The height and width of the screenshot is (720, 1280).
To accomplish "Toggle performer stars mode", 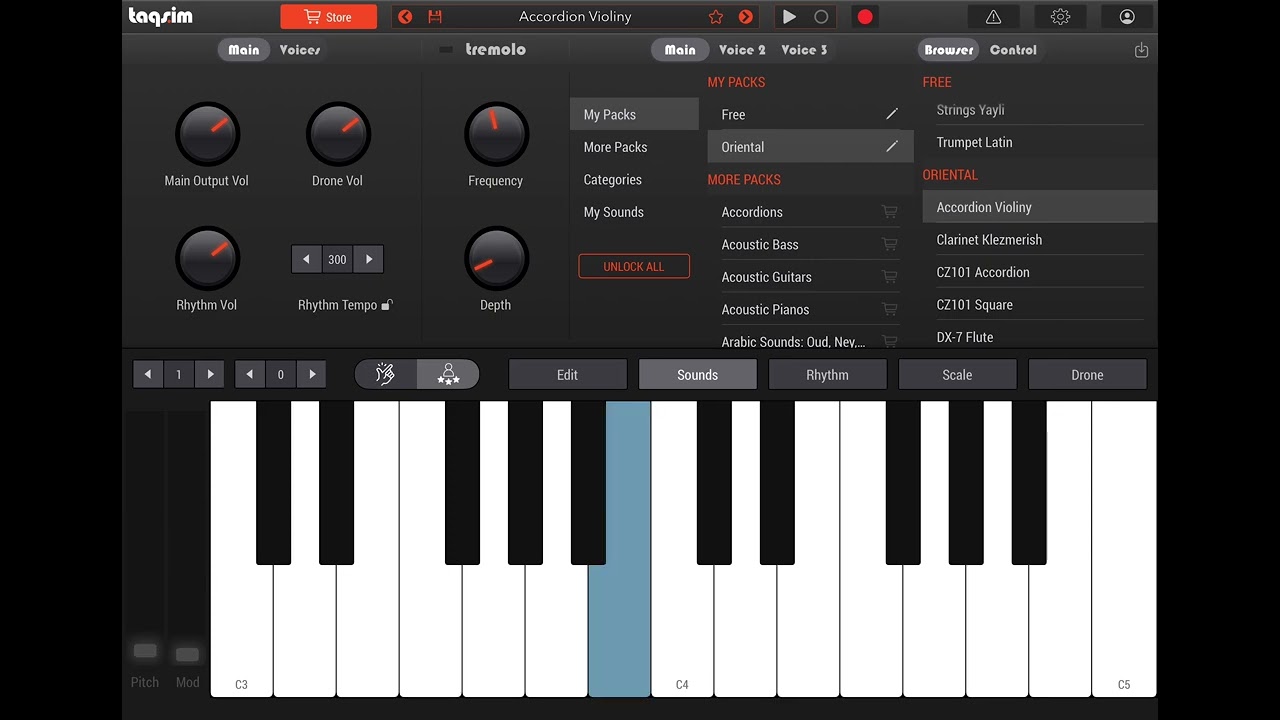I will point(448,375).
